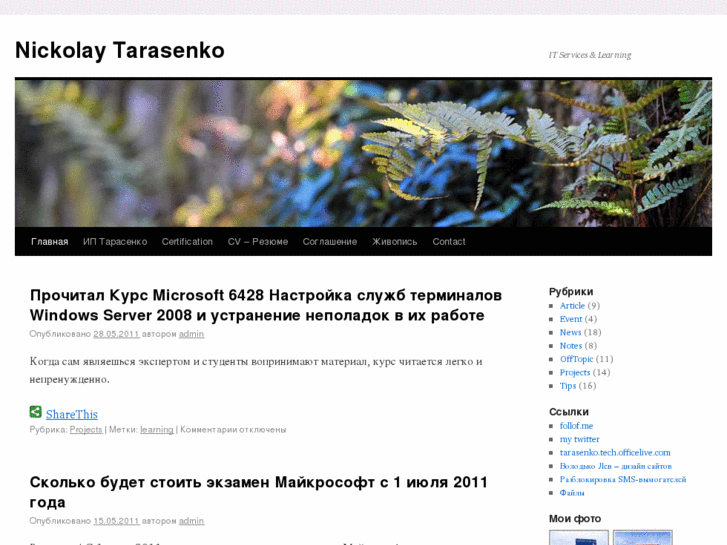Screen dimensions: 727x545
Task: Open the Projects rubric link below first post
Action: 86,430
